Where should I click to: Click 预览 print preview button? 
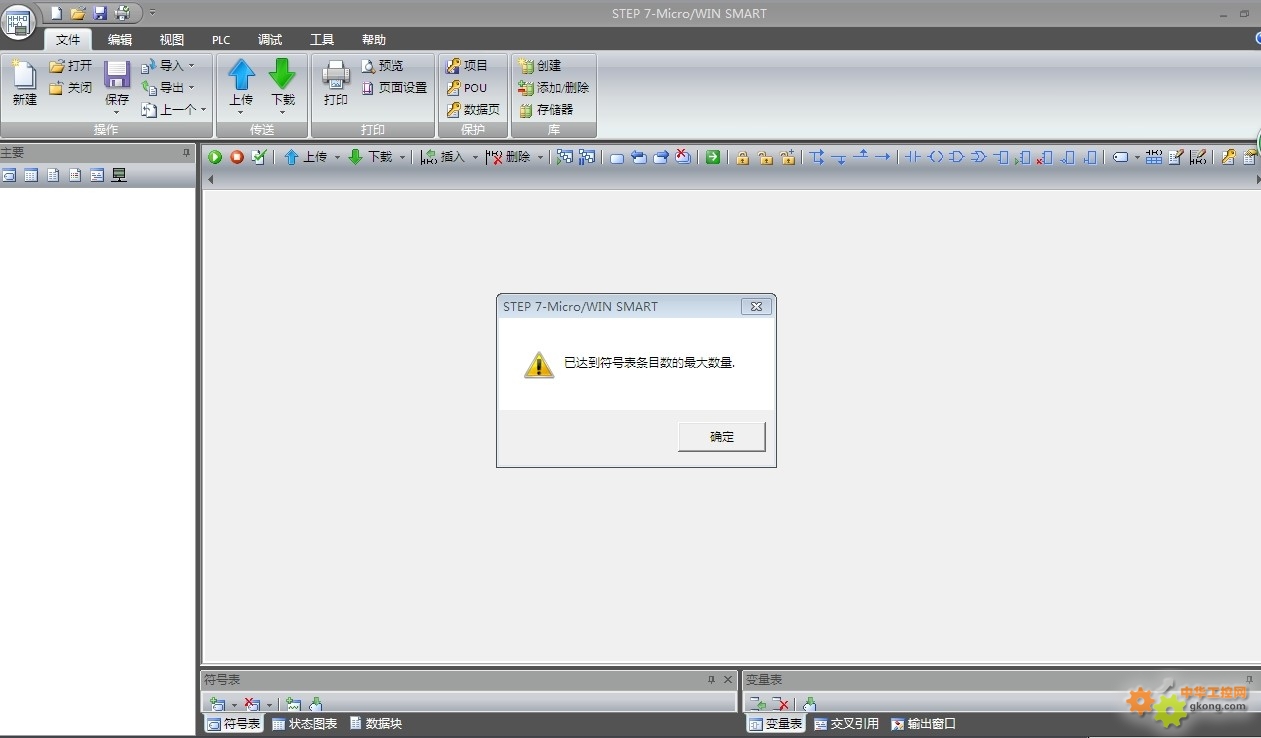(x=382, y=66)
